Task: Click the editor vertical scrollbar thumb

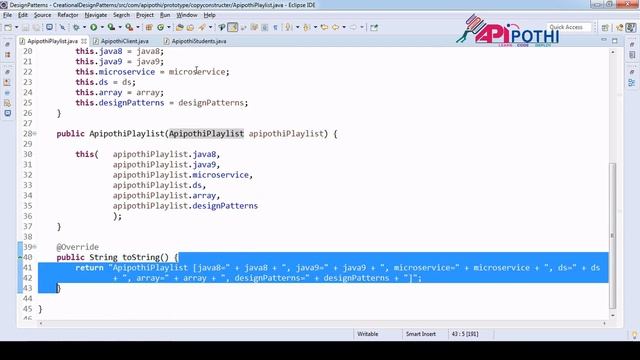Action: 612,235
